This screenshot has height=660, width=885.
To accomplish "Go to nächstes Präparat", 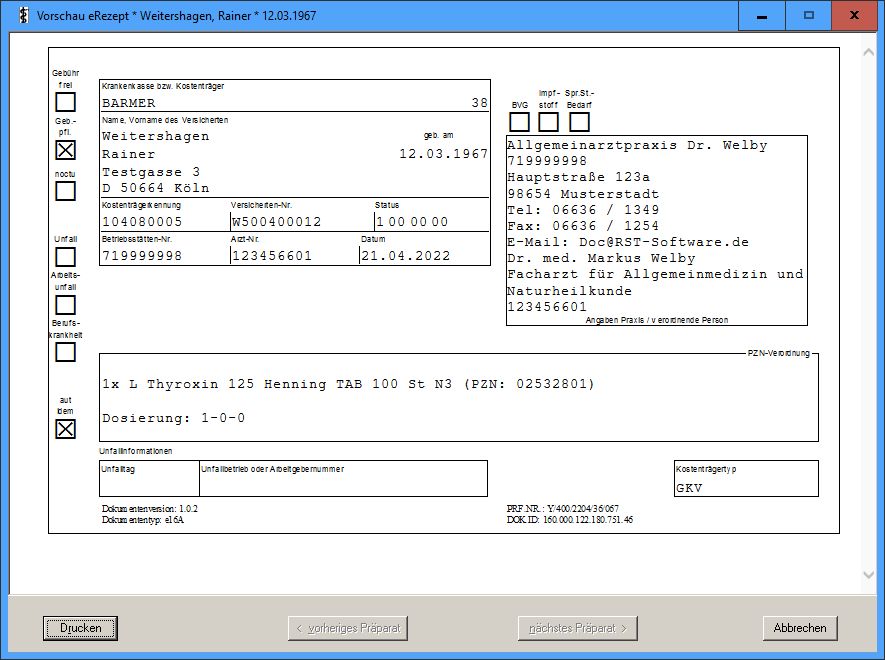I will point(578,628).
